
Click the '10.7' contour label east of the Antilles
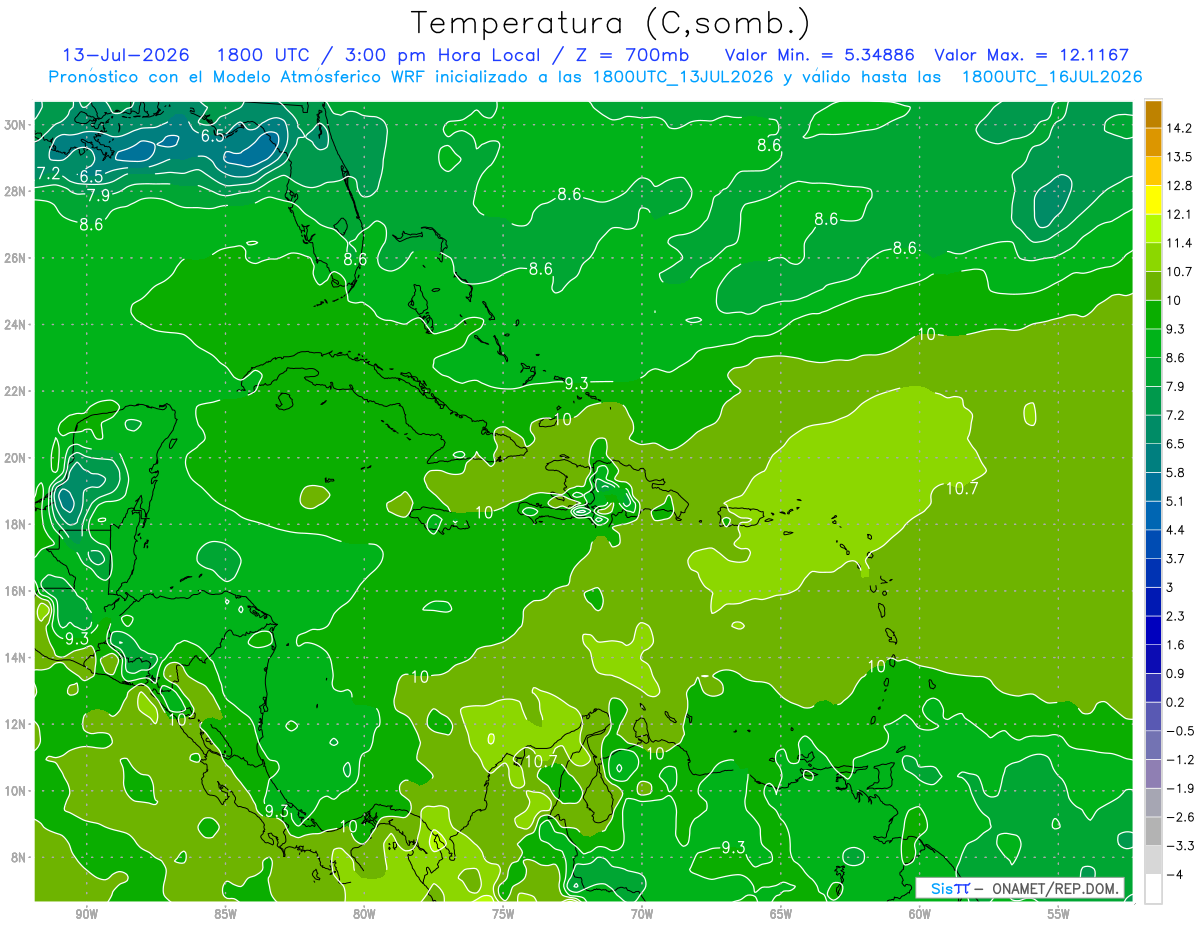point(961,488)
